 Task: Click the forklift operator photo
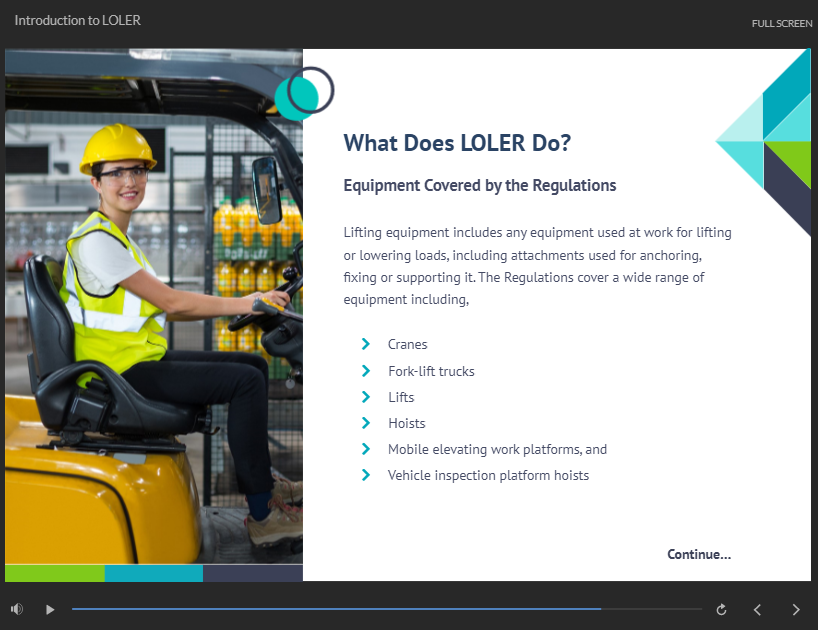coord(154,310)
